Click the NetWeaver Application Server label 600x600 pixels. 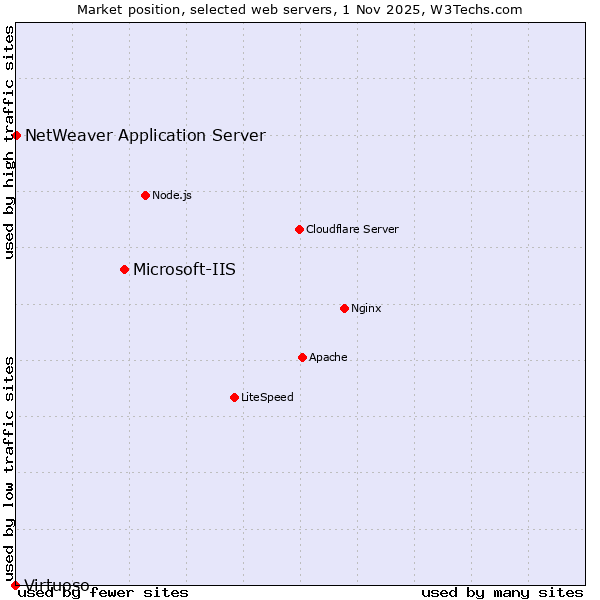click(145, 135)
